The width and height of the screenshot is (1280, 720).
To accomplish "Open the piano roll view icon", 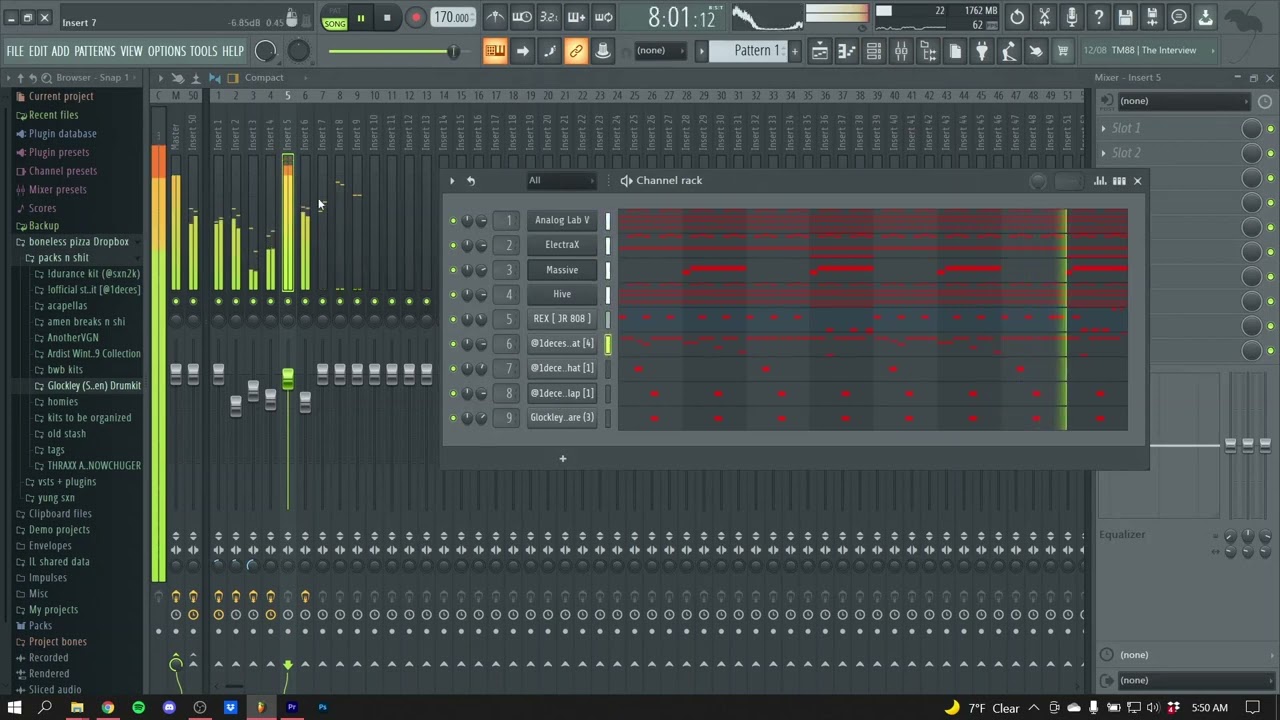I will [847, 51].
